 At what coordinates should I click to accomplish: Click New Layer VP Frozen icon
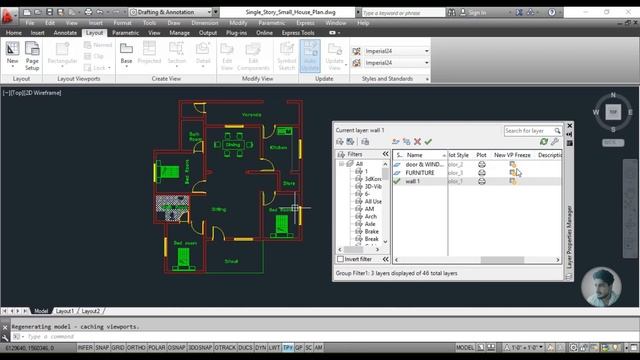click(407, 142)
